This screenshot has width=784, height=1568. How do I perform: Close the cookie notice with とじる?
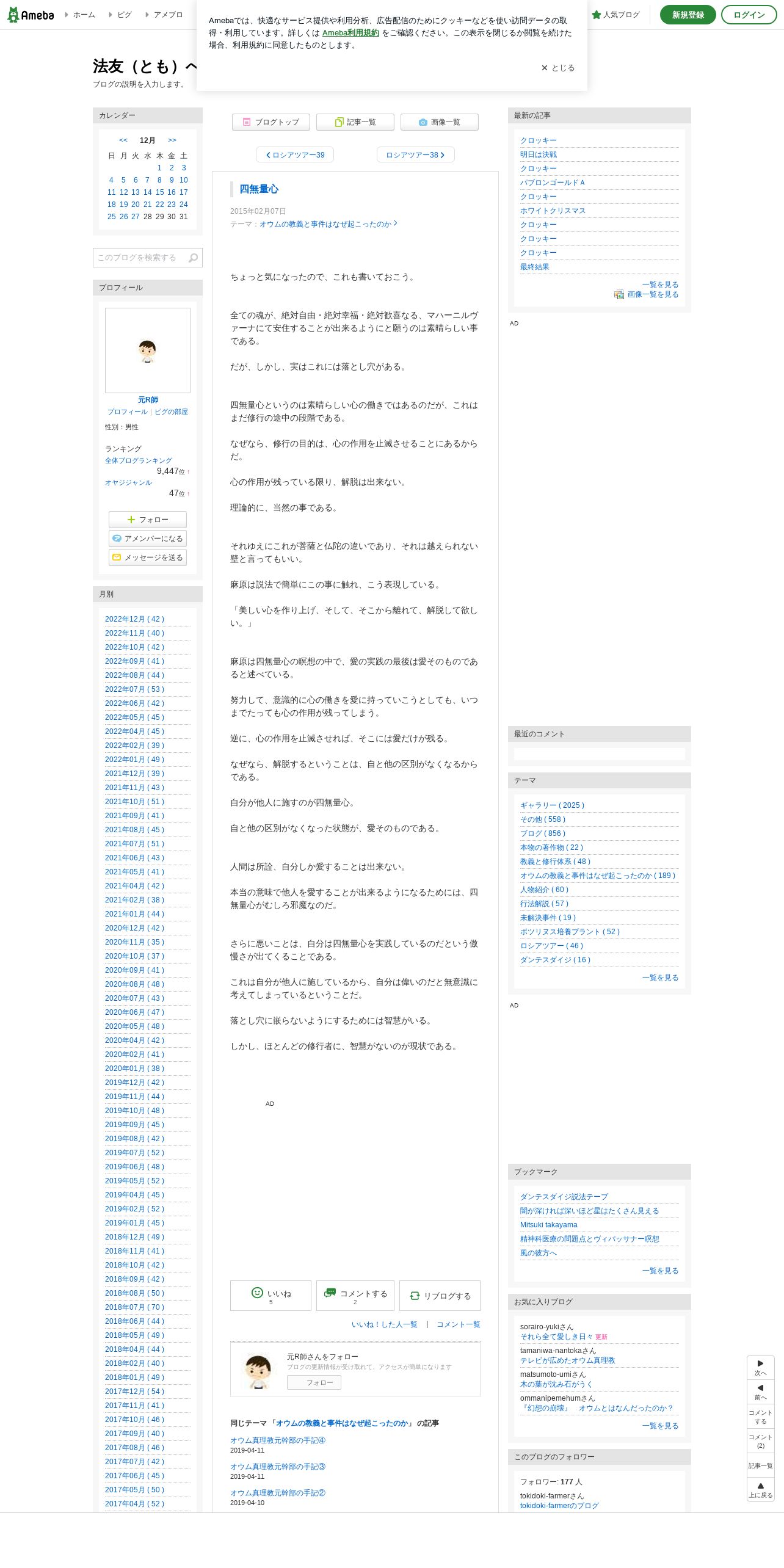558,68
